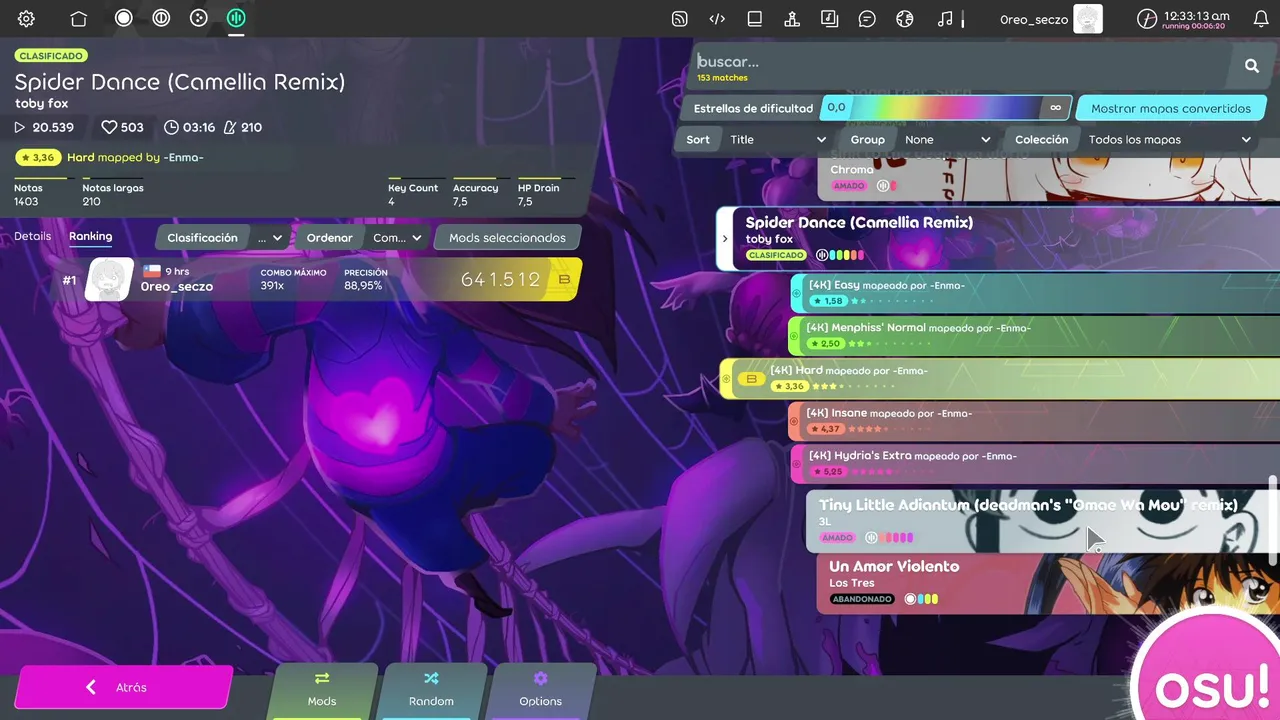Viewport: 1280px width, 720px height.
Task: Click the BPM metronome icon
Action: pos(229,127)
